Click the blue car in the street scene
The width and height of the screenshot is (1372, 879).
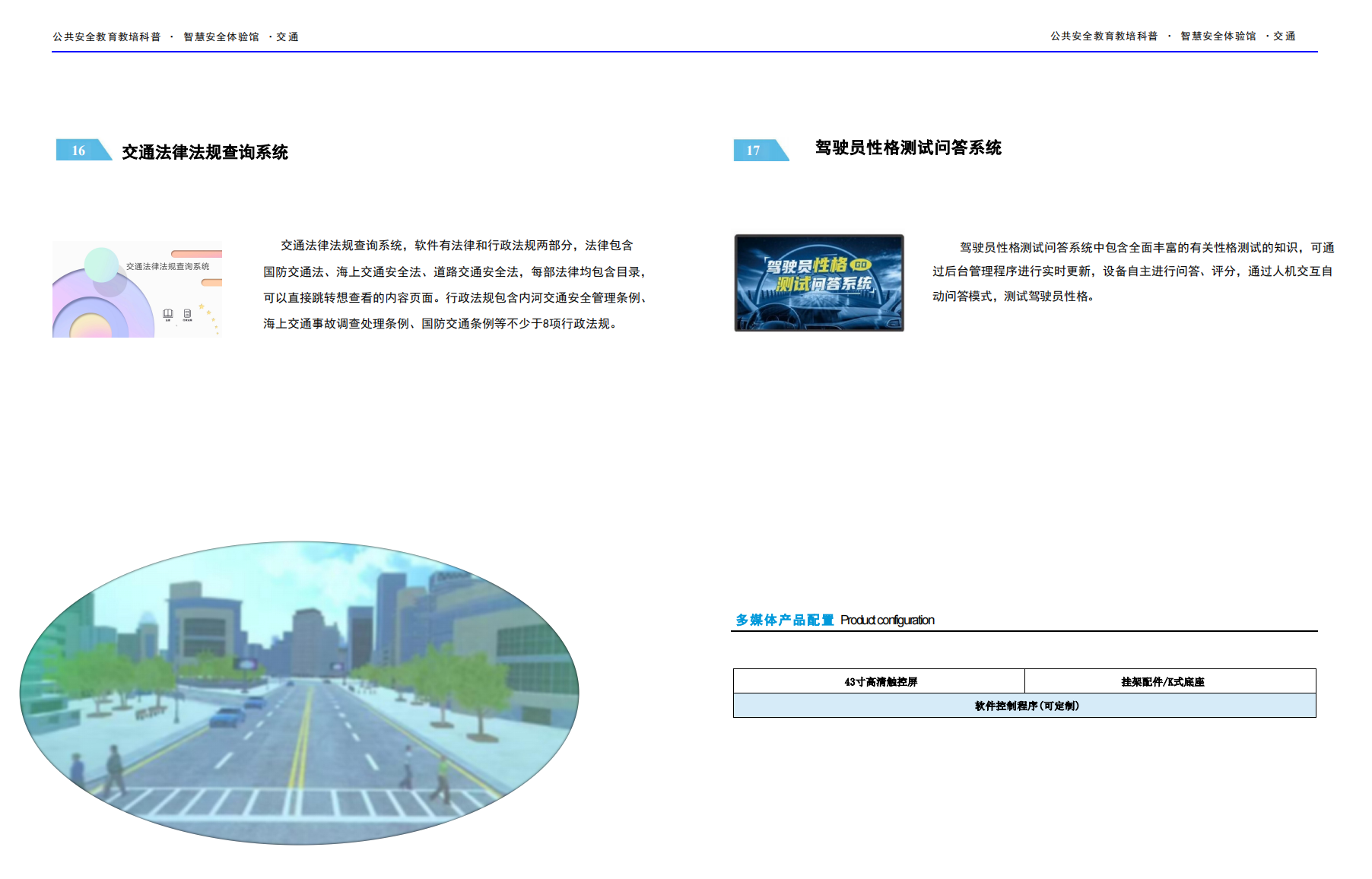coord(226,716)
